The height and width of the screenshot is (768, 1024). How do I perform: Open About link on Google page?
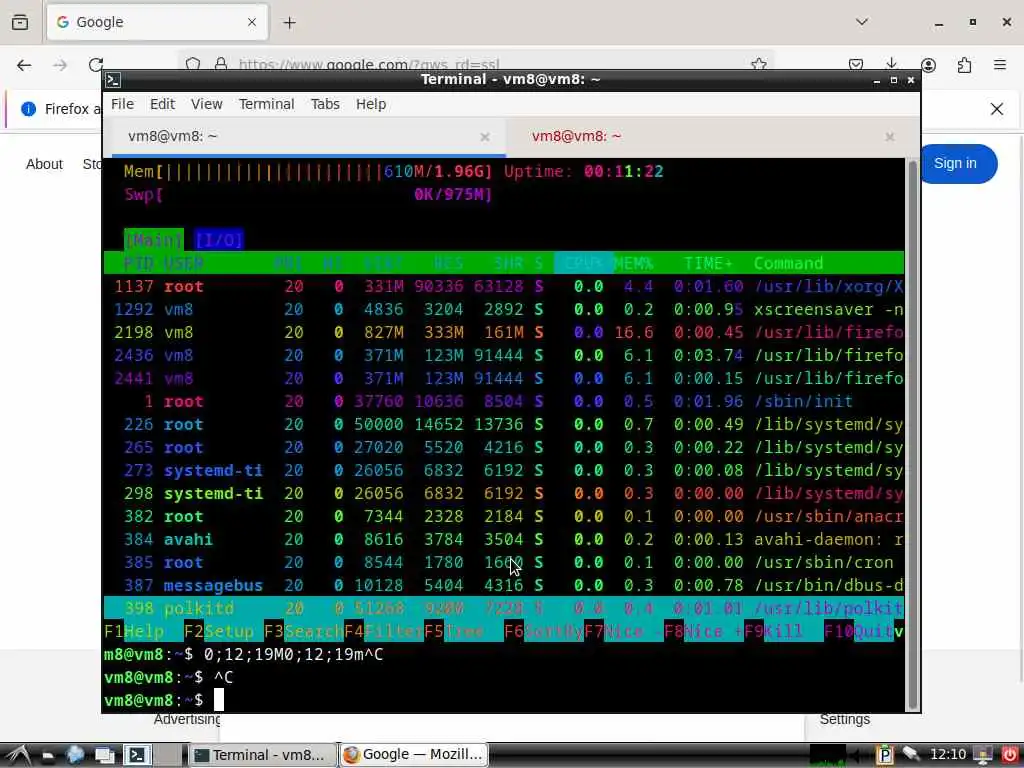click(x=44, y=164)
